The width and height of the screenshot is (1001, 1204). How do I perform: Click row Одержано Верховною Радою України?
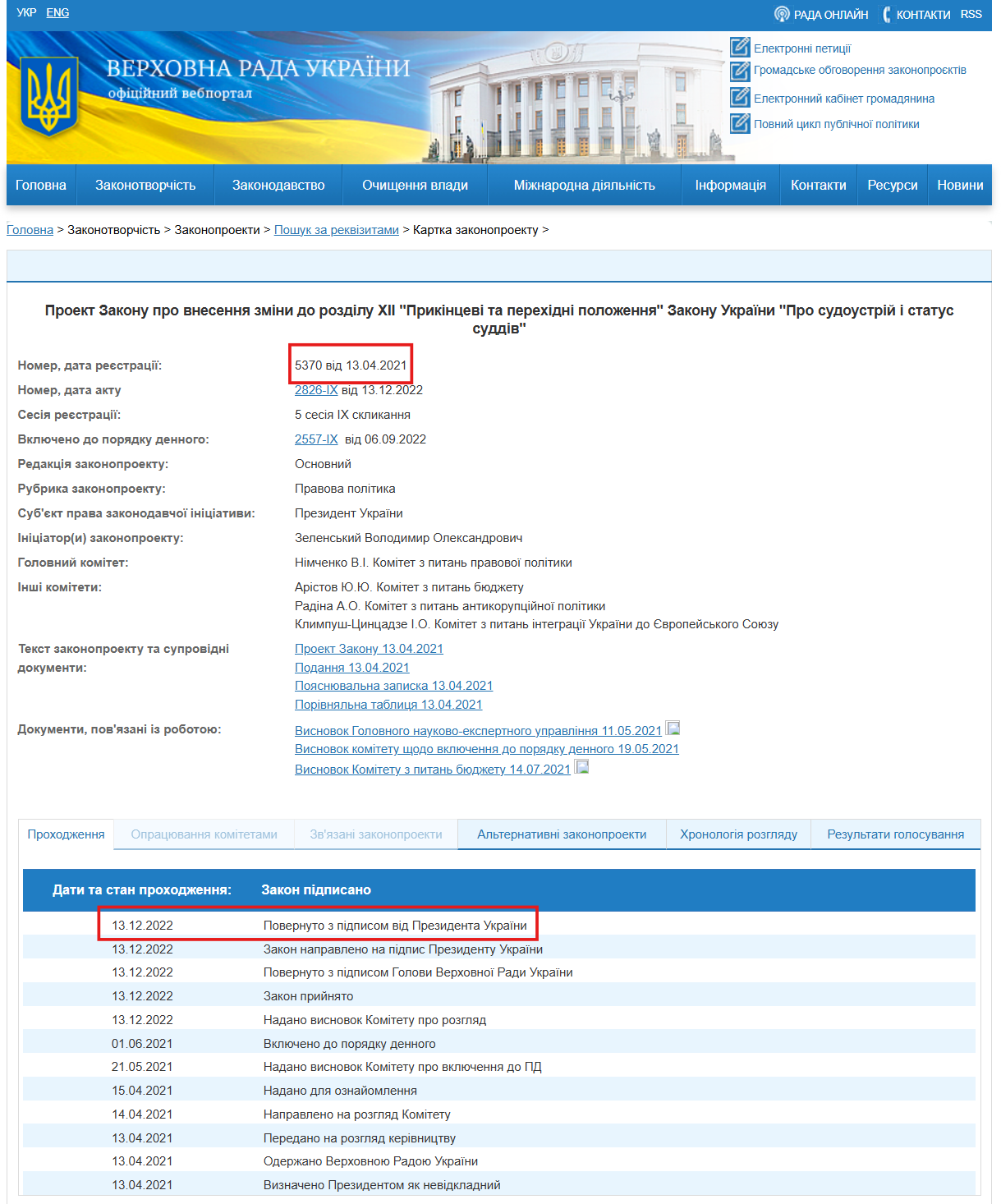pyautogui.click(x=499, y=1160)
